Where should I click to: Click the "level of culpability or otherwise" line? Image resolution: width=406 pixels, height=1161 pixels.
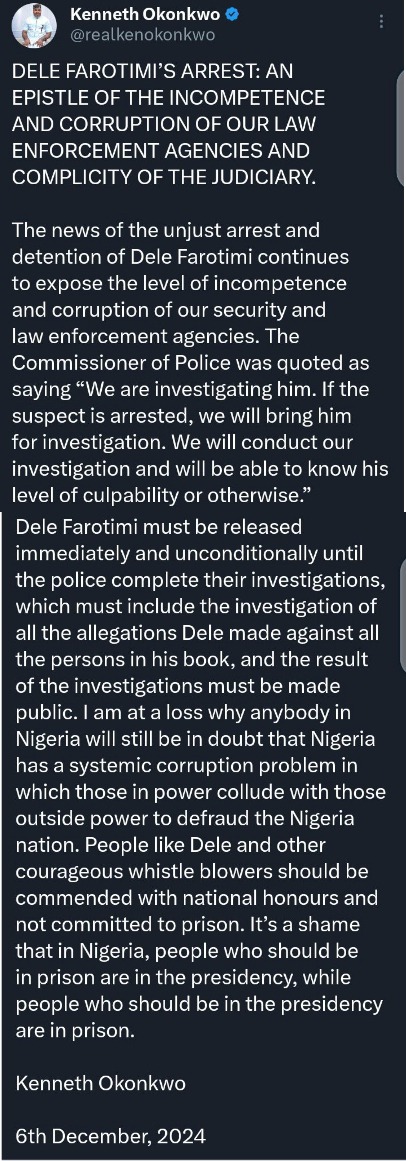click(x=161, y=497)
